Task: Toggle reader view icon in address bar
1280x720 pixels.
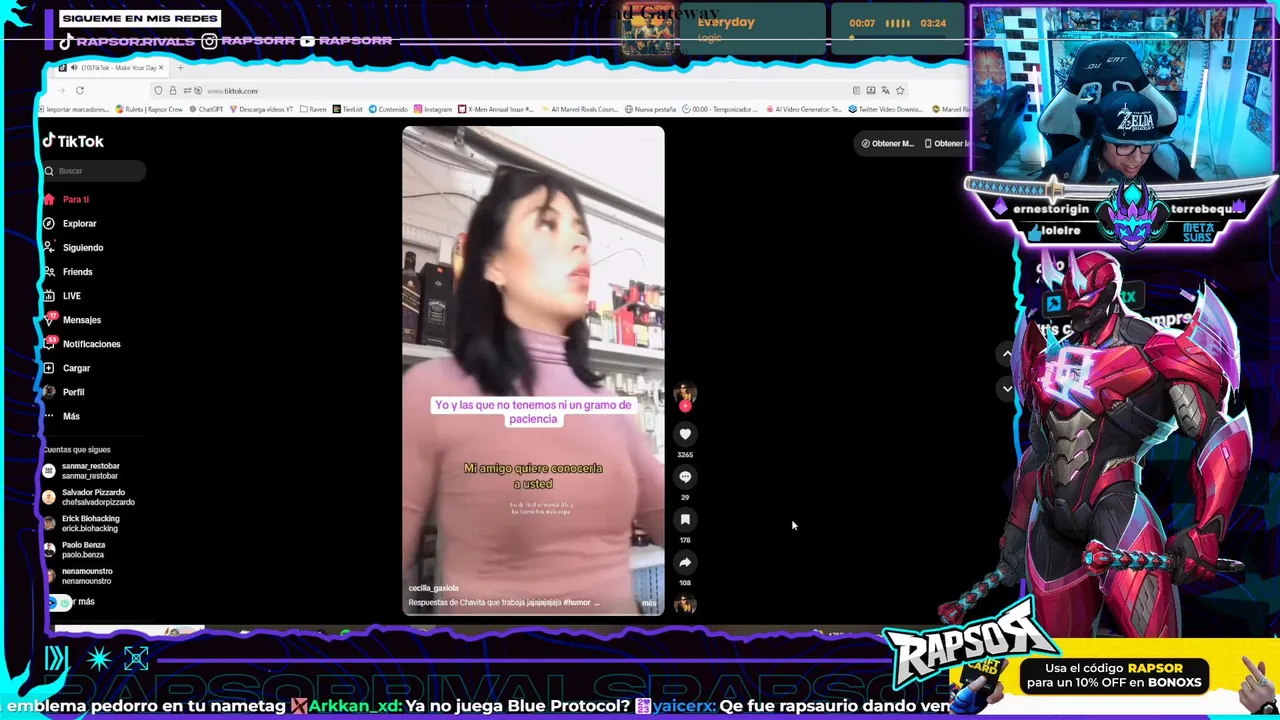Action: [x=856, y=90]
